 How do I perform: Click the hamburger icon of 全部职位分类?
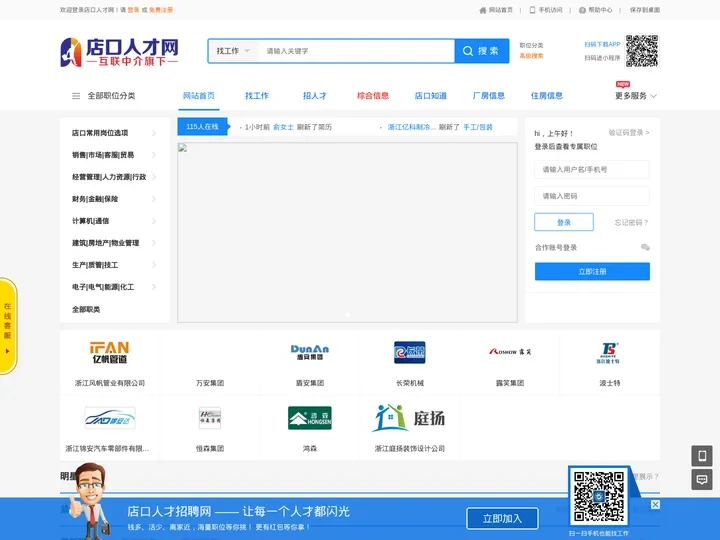[76, 96]
